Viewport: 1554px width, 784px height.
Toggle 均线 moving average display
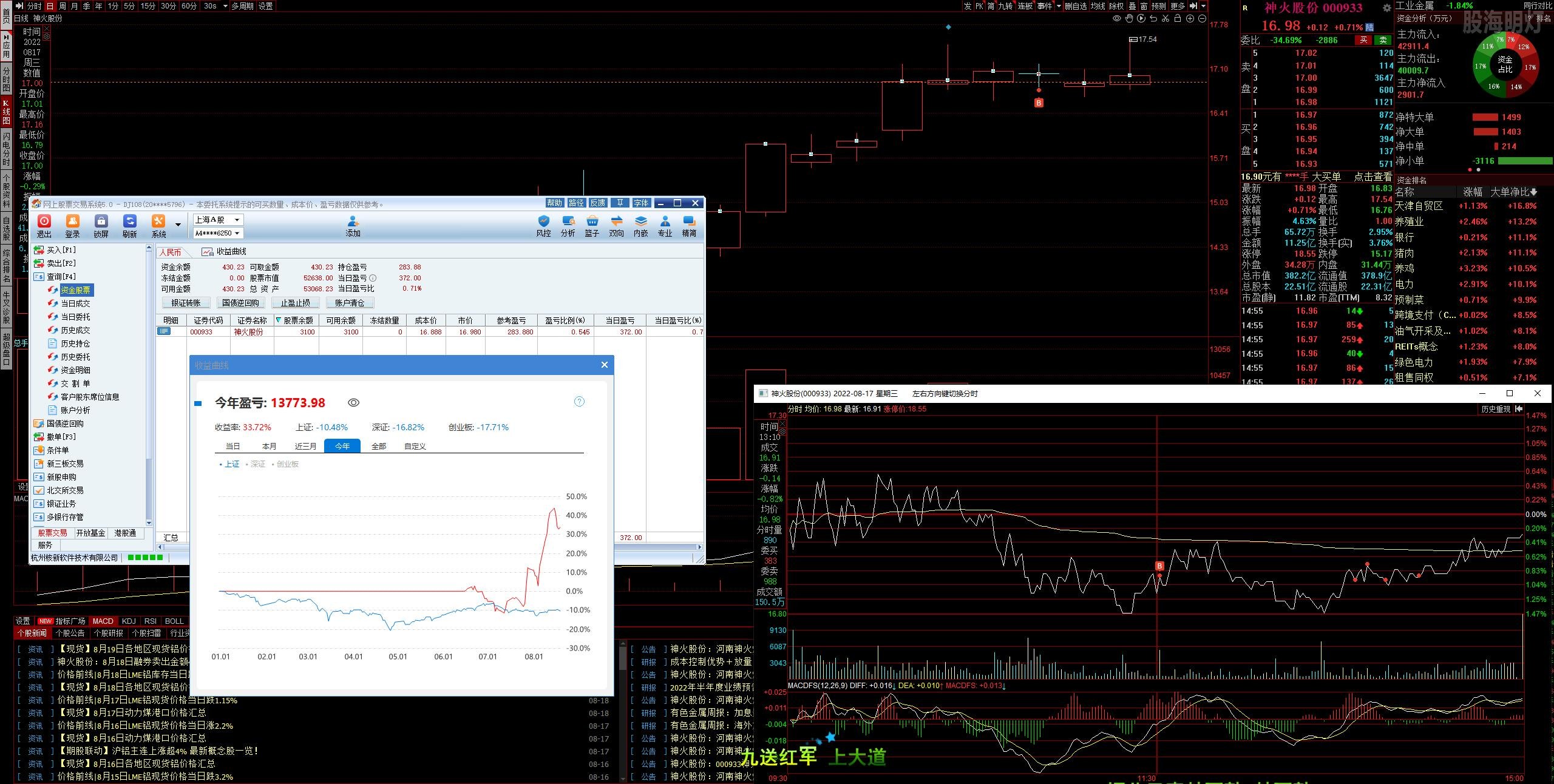(1098, 6)
